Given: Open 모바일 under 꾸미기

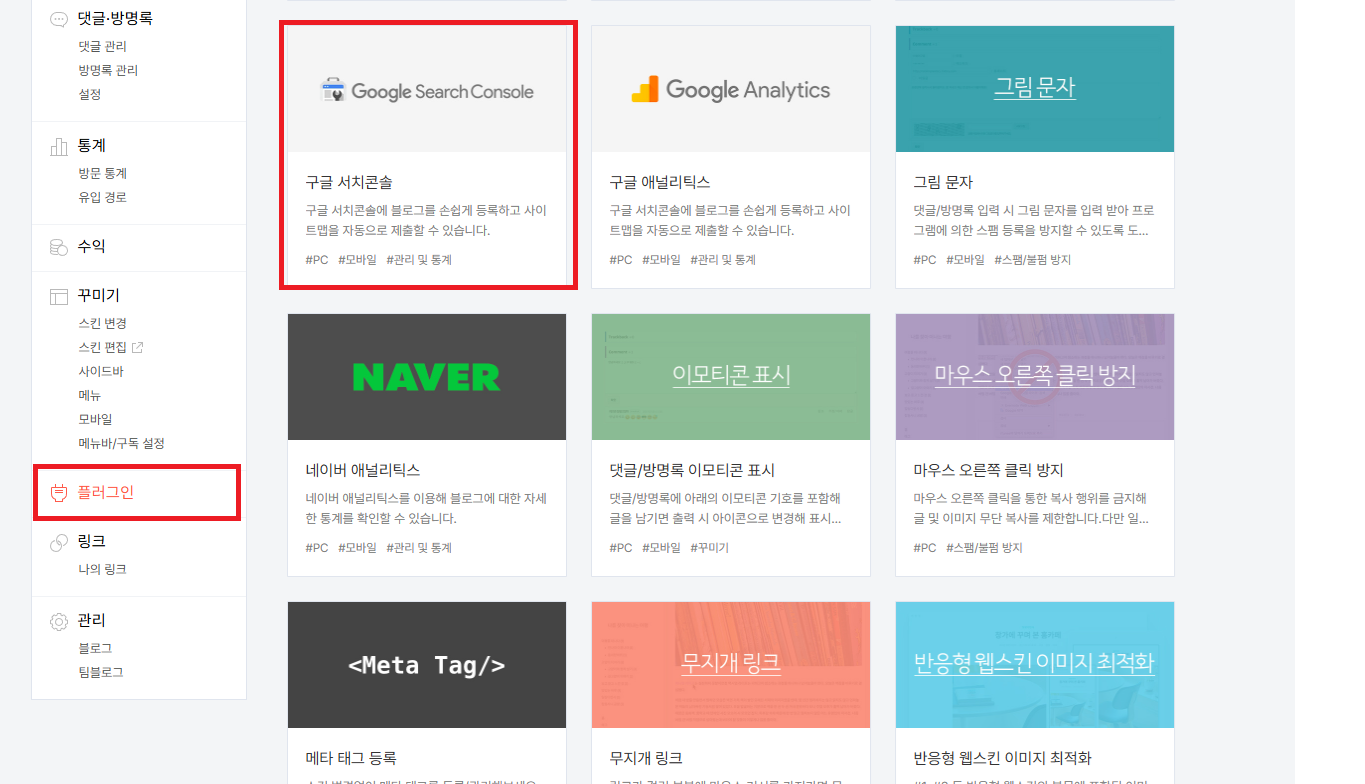Looking at the screenshot, I should click(x=96, y=419).
